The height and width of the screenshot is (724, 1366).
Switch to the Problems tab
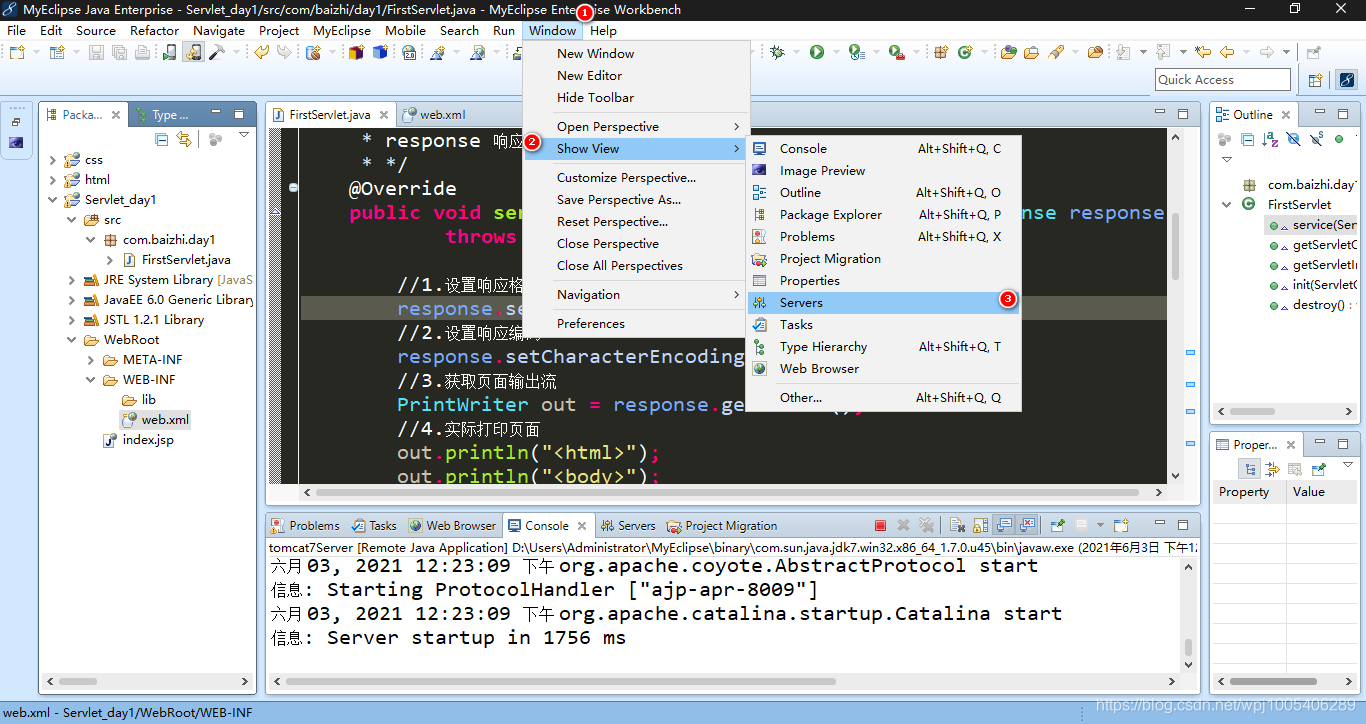click(x=305, y=526)
